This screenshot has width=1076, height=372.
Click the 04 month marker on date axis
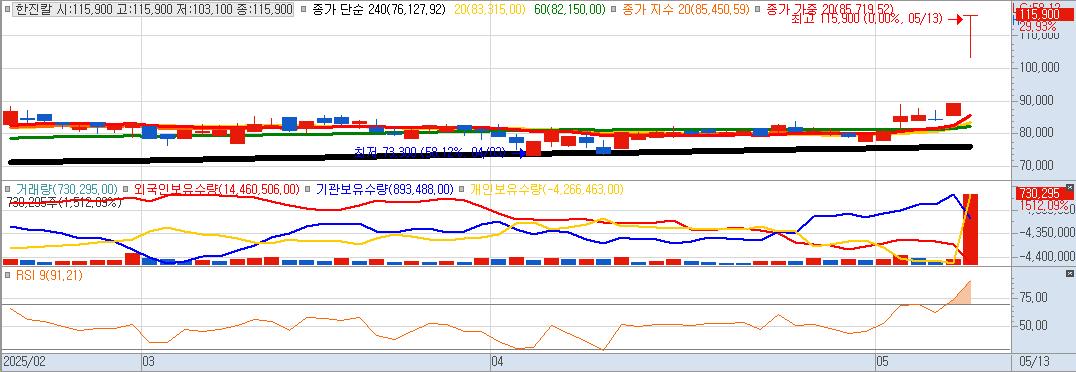(499, 360)
